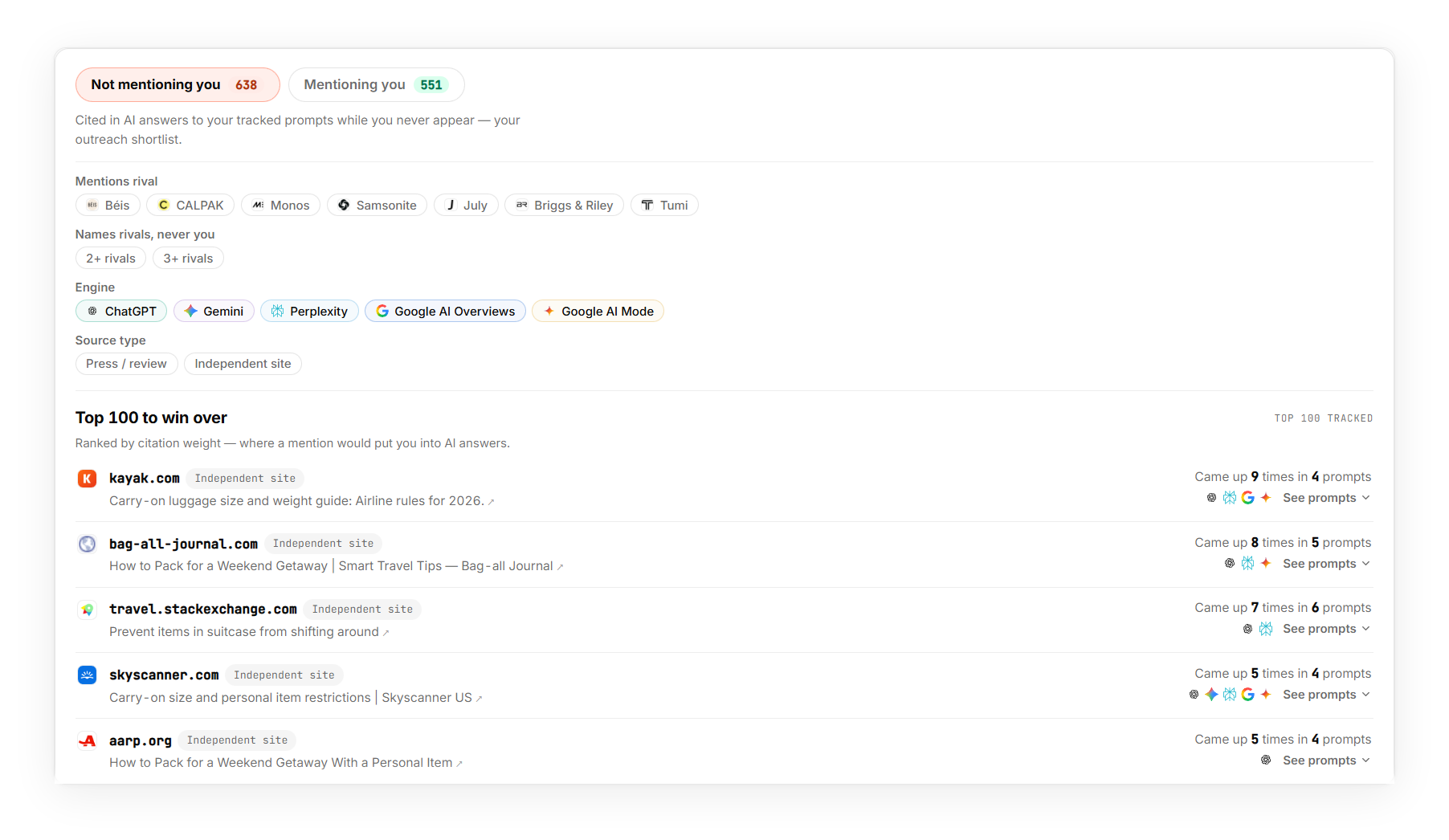Click the bag-all-journal.com domain name

183,544
